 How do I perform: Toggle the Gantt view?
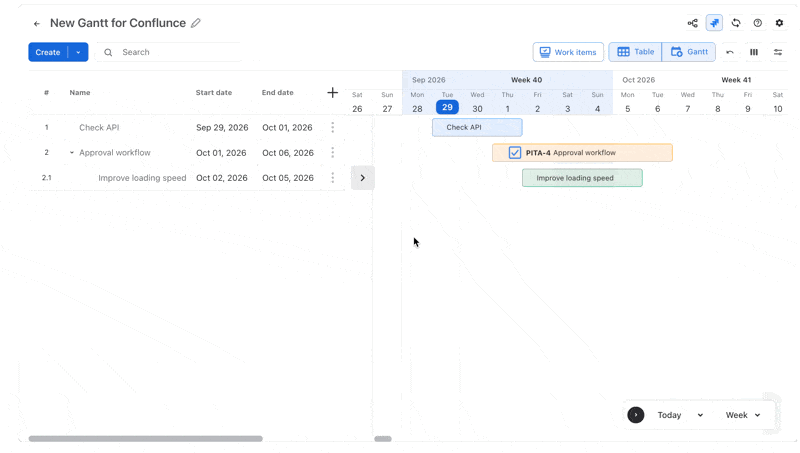pyautogui.click(x=689, y=52)
